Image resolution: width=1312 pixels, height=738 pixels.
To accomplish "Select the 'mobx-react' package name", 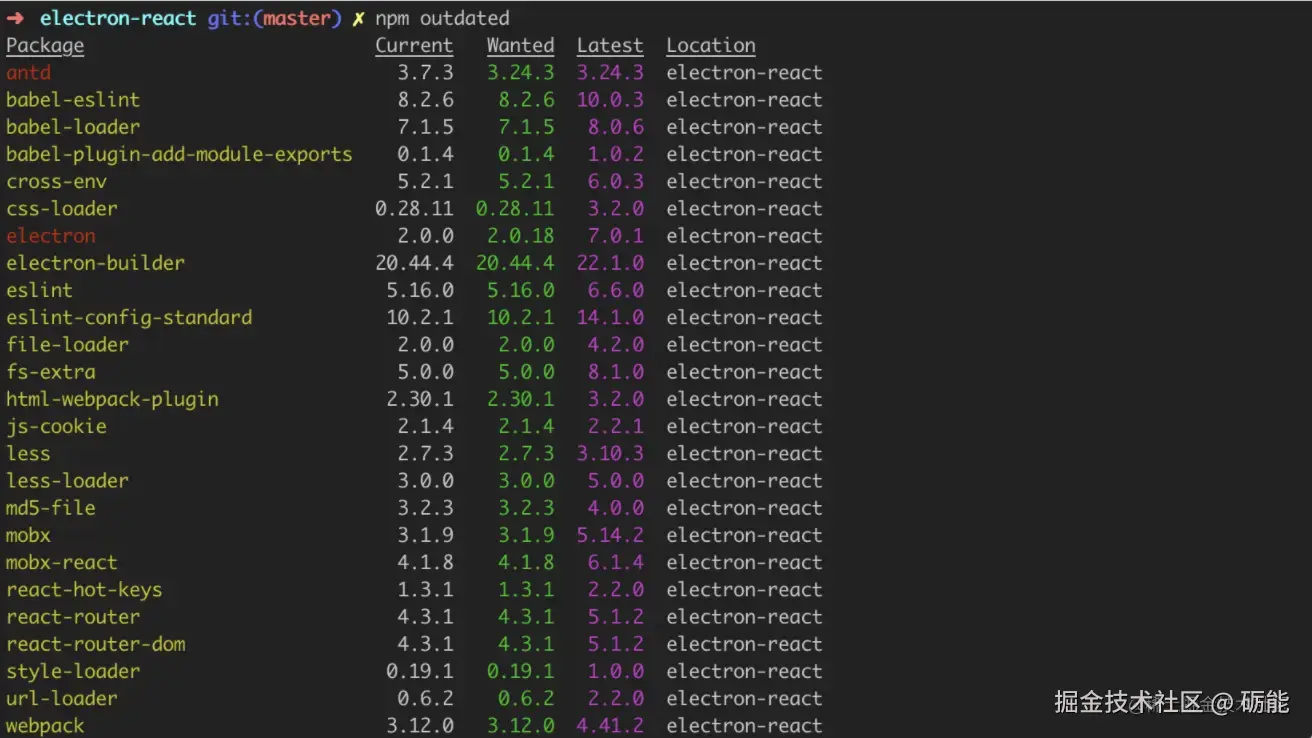I will click(62, 562).
